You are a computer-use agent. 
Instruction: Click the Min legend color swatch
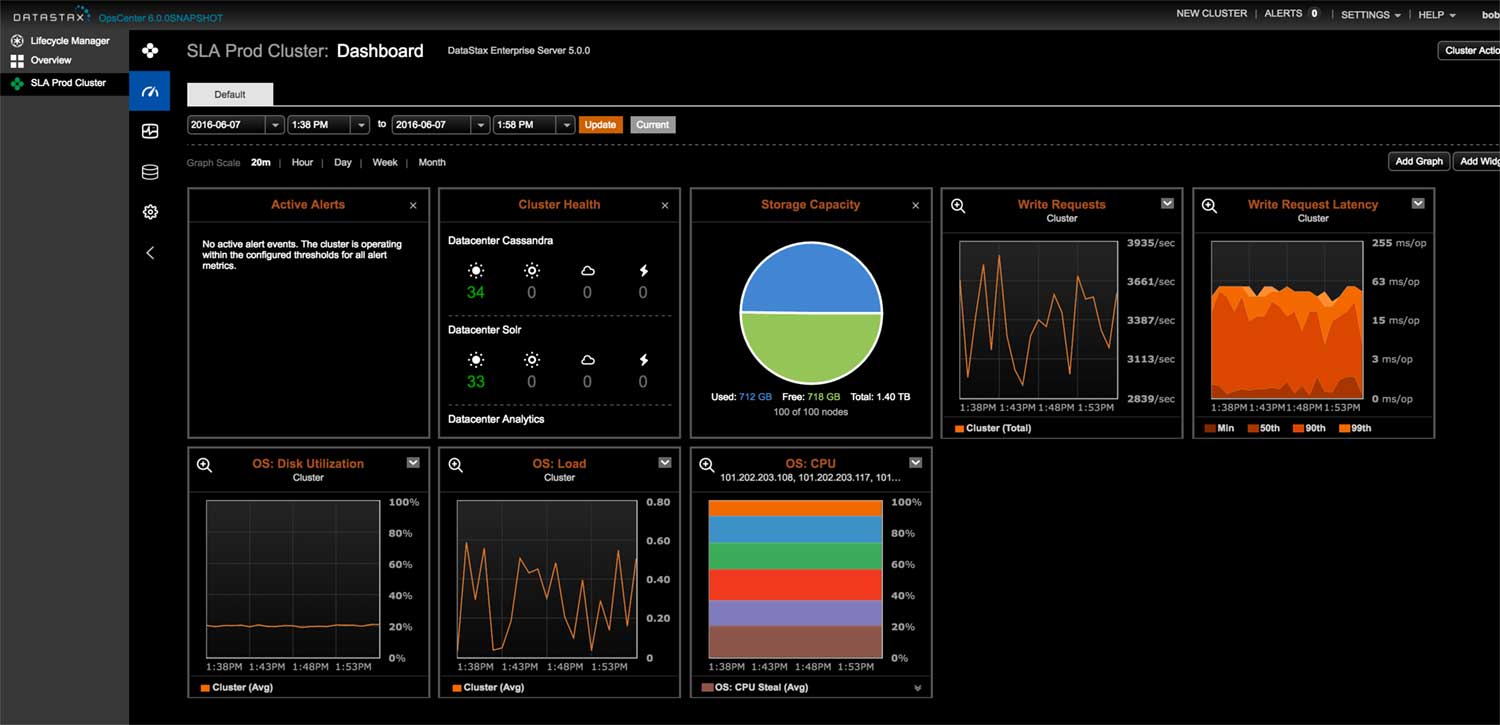point(1210,428)
